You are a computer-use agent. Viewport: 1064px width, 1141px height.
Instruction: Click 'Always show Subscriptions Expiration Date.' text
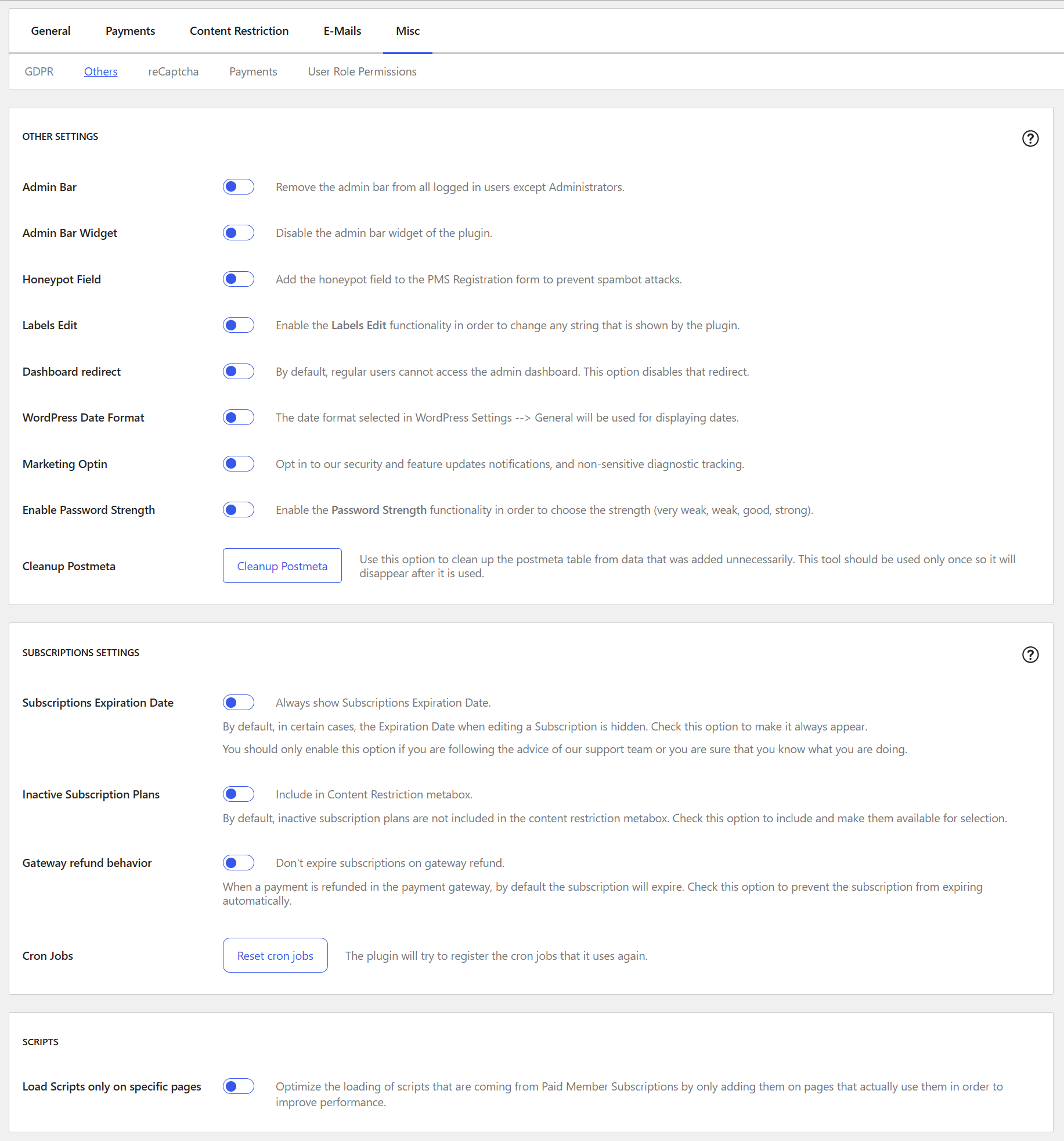(x=383, y=703)
